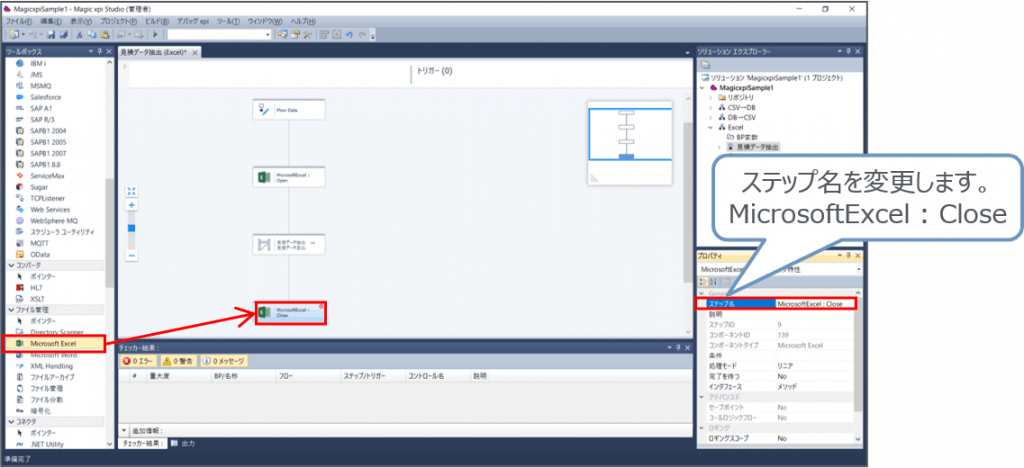Click the green Run button in toolbar
Image resolution: width=1024 pixels, height=468 pixels.
click(156, 34)
